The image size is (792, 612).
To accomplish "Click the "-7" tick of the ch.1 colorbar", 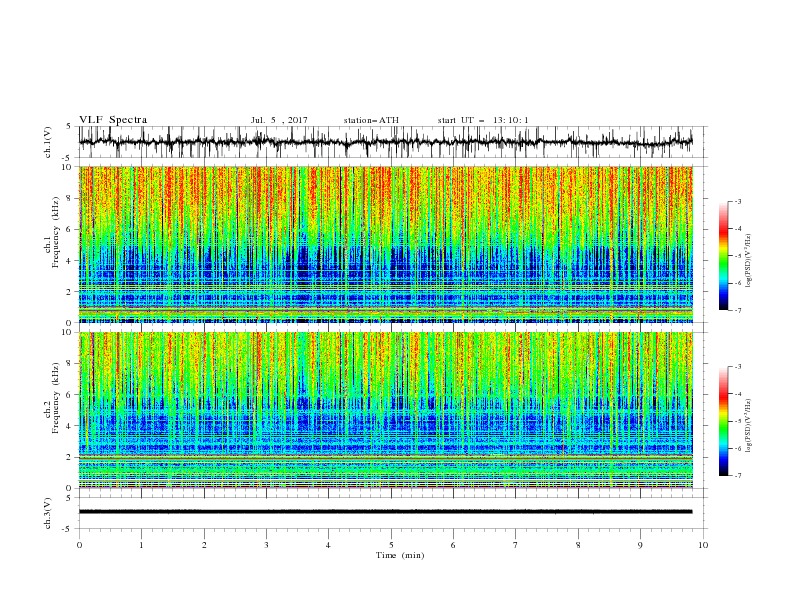I will 737,310.
